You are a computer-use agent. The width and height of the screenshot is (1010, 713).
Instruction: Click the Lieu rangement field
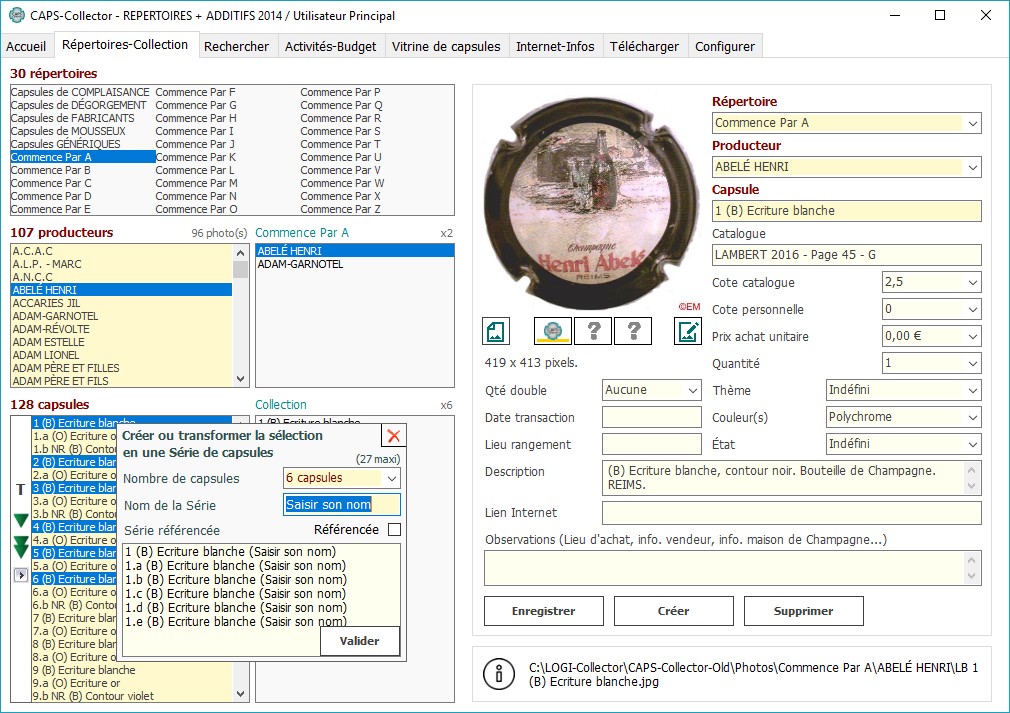point(651,444)
